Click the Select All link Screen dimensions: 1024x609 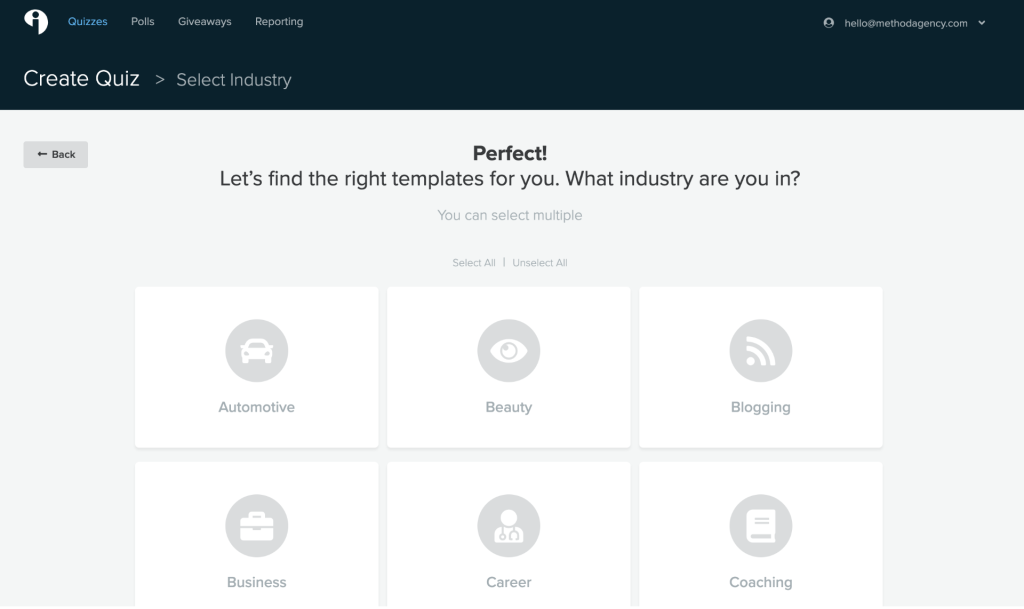[474, 263]
